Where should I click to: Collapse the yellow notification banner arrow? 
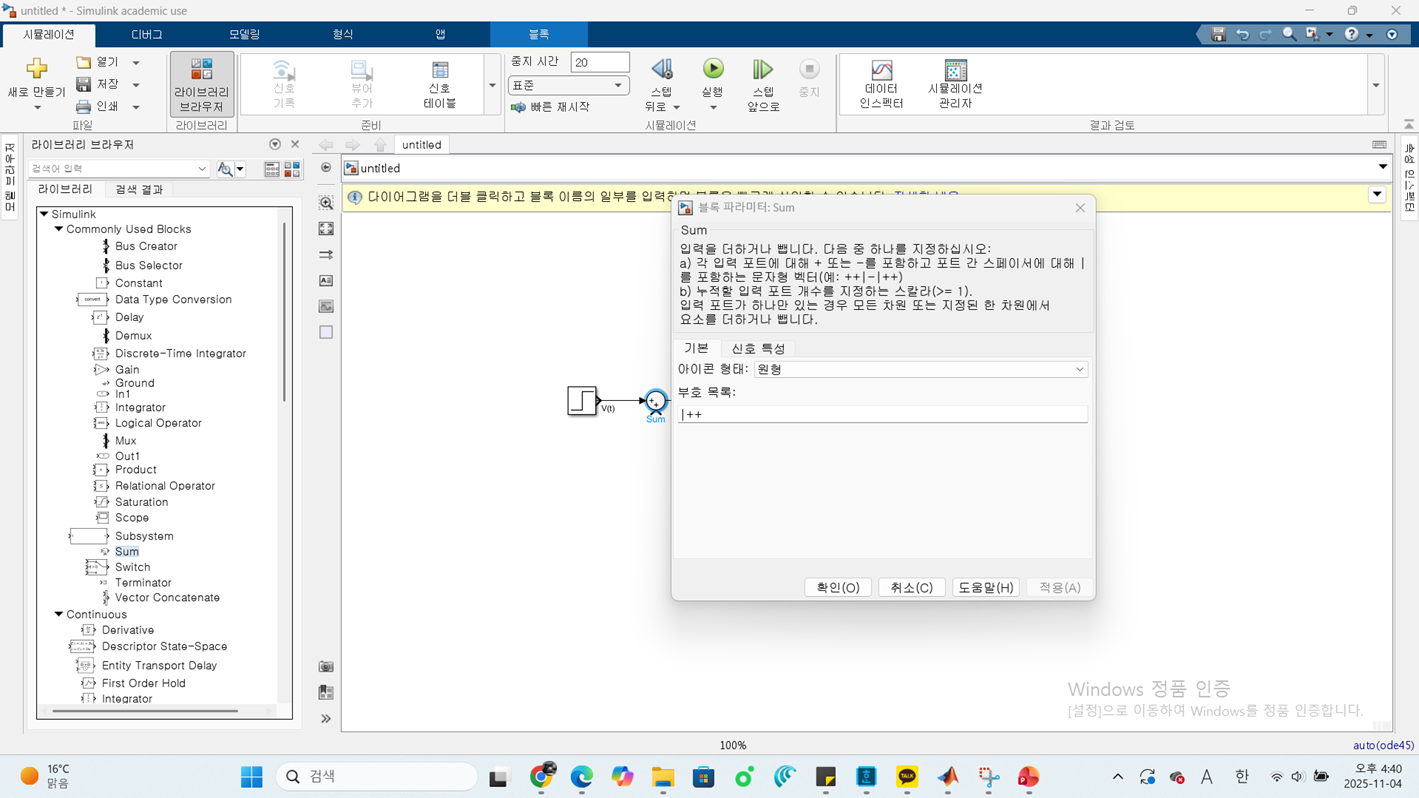click(x=1377, y=195)
